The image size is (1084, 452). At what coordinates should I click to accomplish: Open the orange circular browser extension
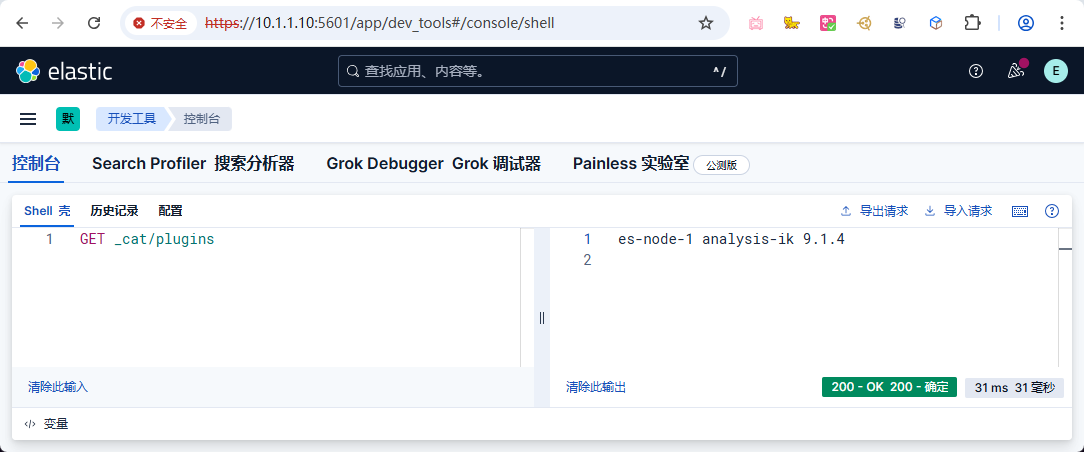pos(864,23)
